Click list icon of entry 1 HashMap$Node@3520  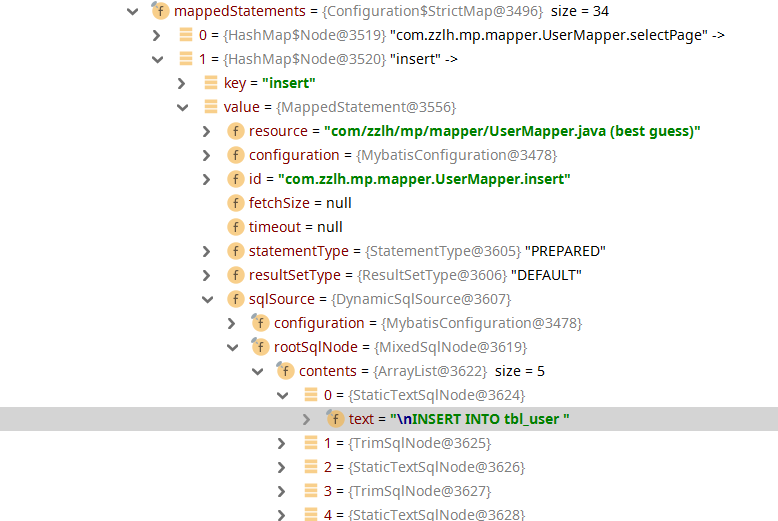(x=186, y=59)
